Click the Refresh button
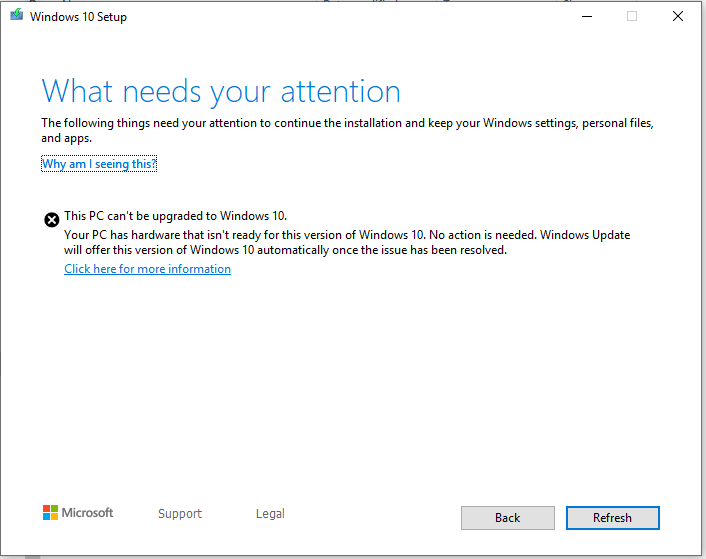The image size is (706, 559). click(x=612, y=518)
